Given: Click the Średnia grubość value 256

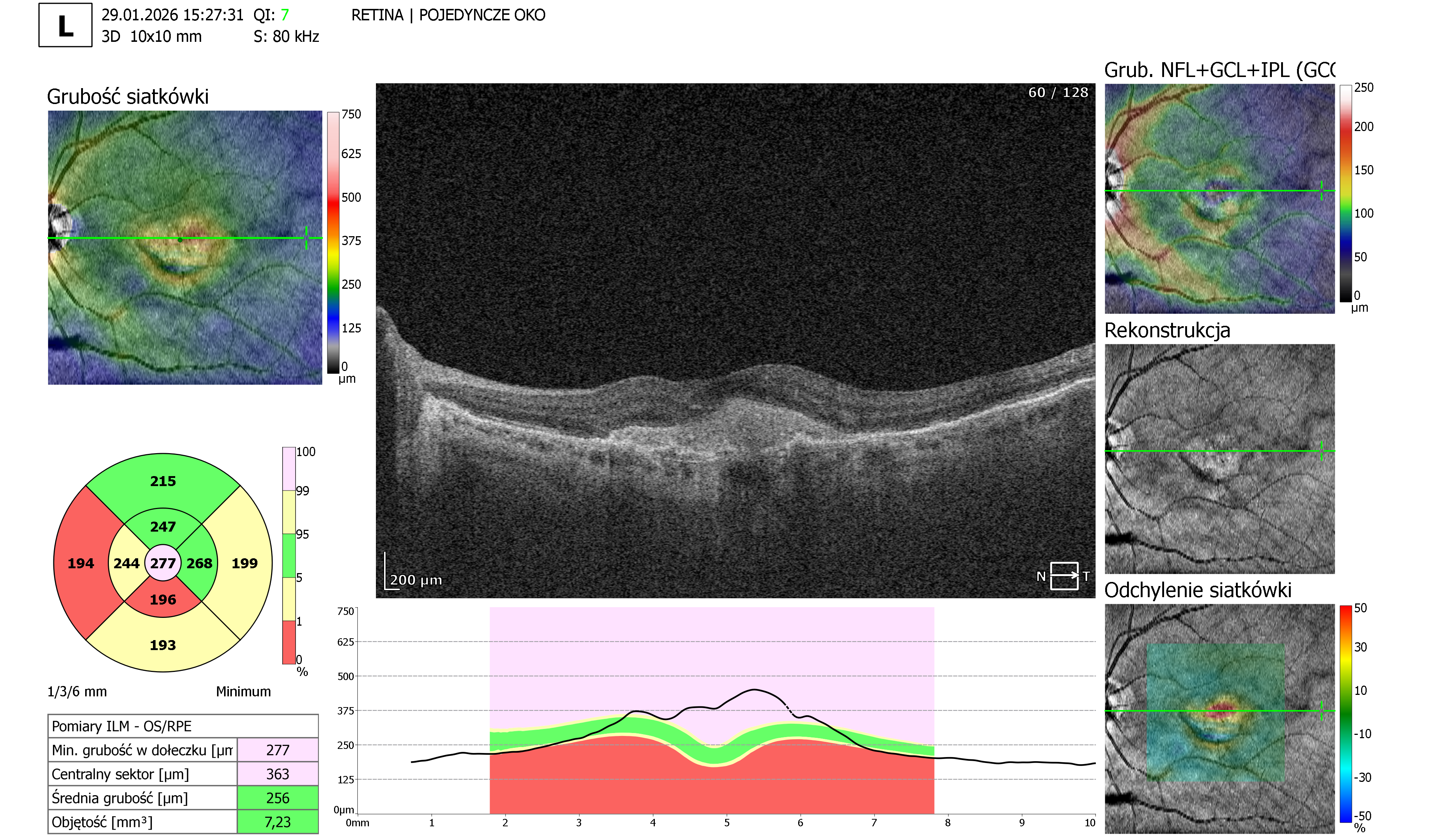Looking at the screenshot, I should 278,797.
